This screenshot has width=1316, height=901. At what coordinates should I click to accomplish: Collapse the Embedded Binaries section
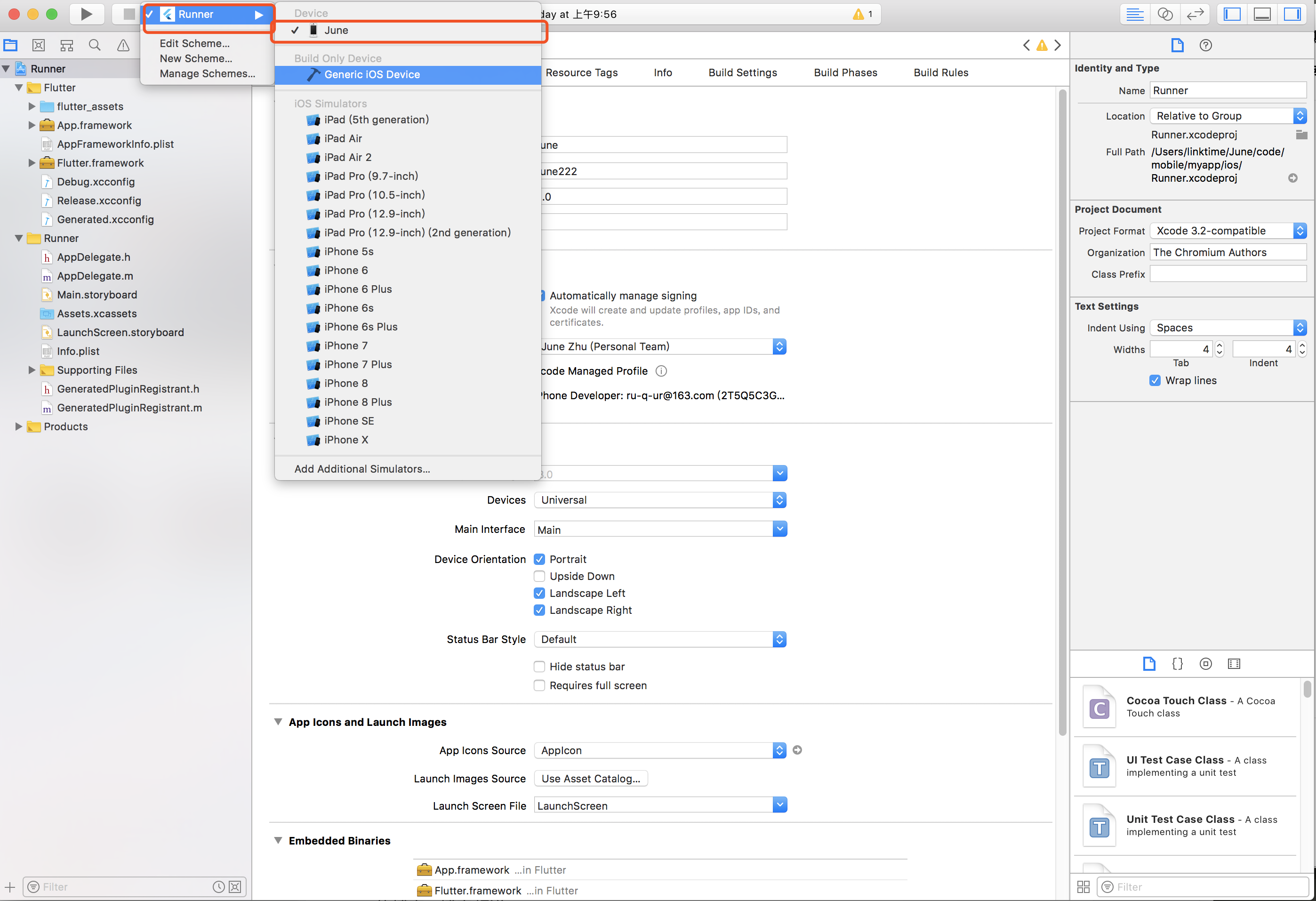click(x=278, y=840)
